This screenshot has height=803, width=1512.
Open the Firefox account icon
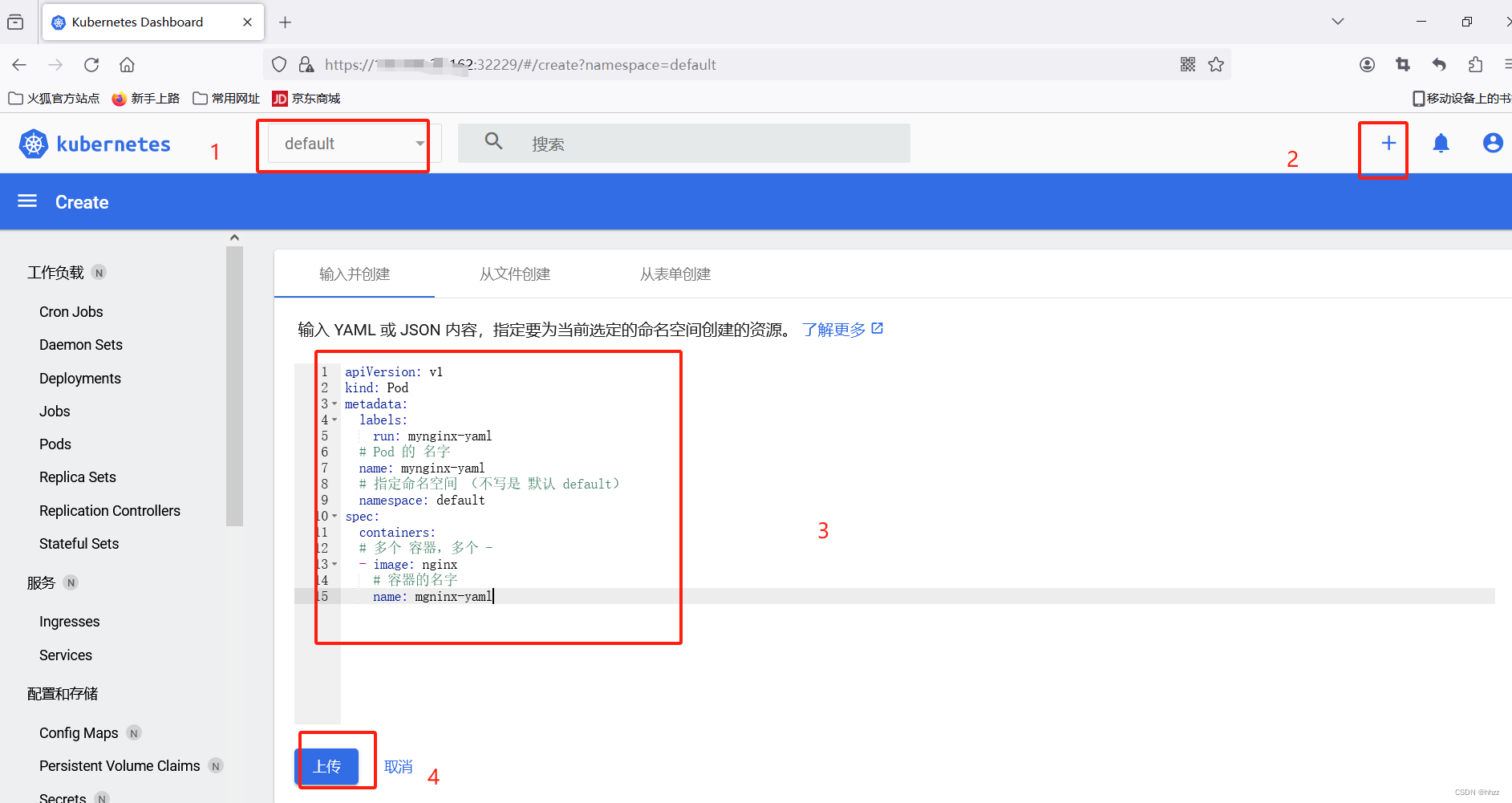point(1368,64)
